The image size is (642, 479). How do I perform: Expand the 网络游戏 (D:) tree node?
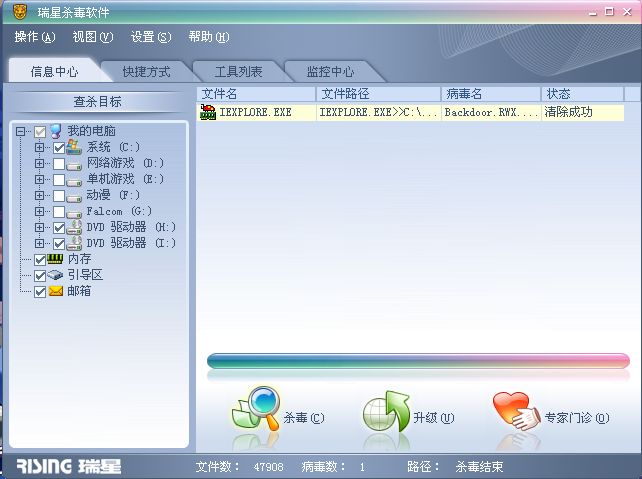[x=39, y=163]
